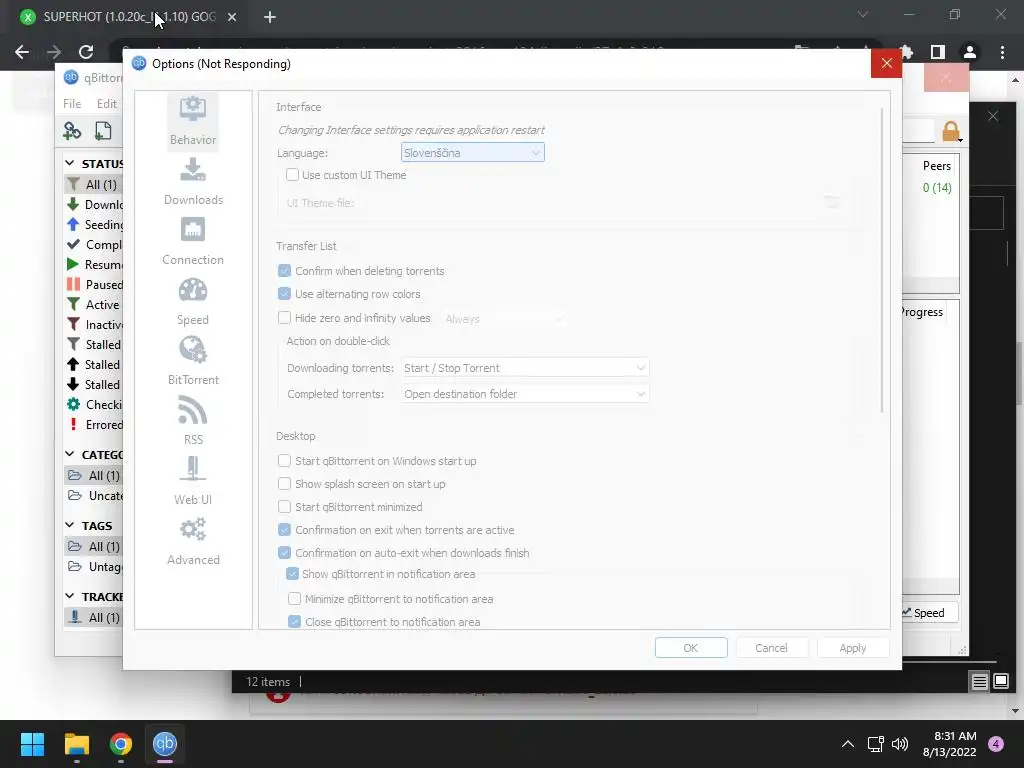1024x768 pixels.
Task: Enable Start qBittorrent on Windows start up
Action: (284, 461)
